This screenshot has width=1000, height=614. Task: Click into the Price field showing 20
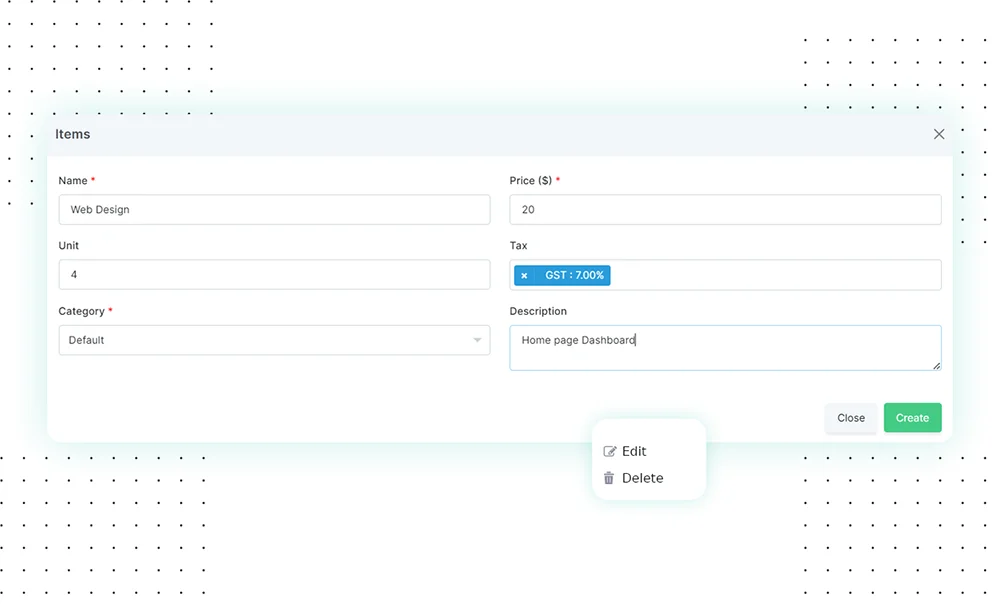point(725,210)
